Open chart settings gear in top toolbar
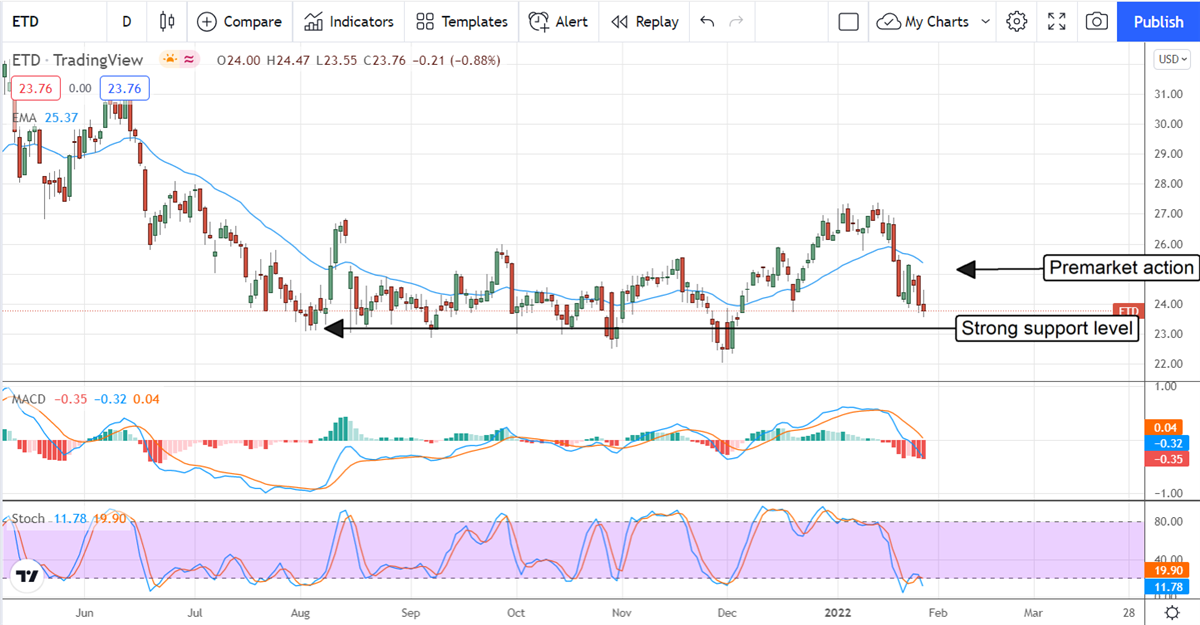The height and width of the screenshot is (625, 1200). click(x=1017, y=21)
